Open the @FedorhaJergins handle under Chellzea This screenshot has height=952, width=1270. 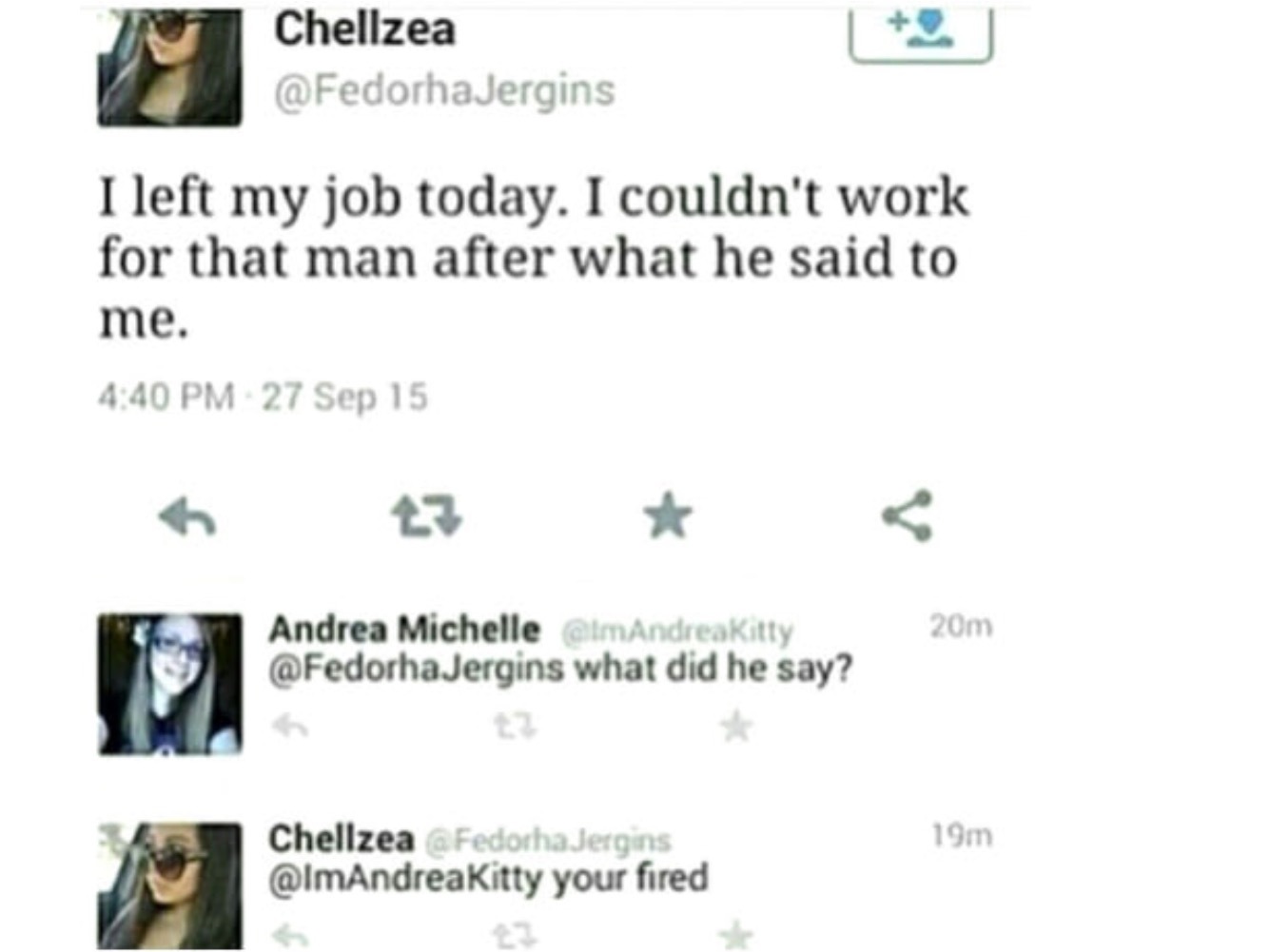[444, 91]
